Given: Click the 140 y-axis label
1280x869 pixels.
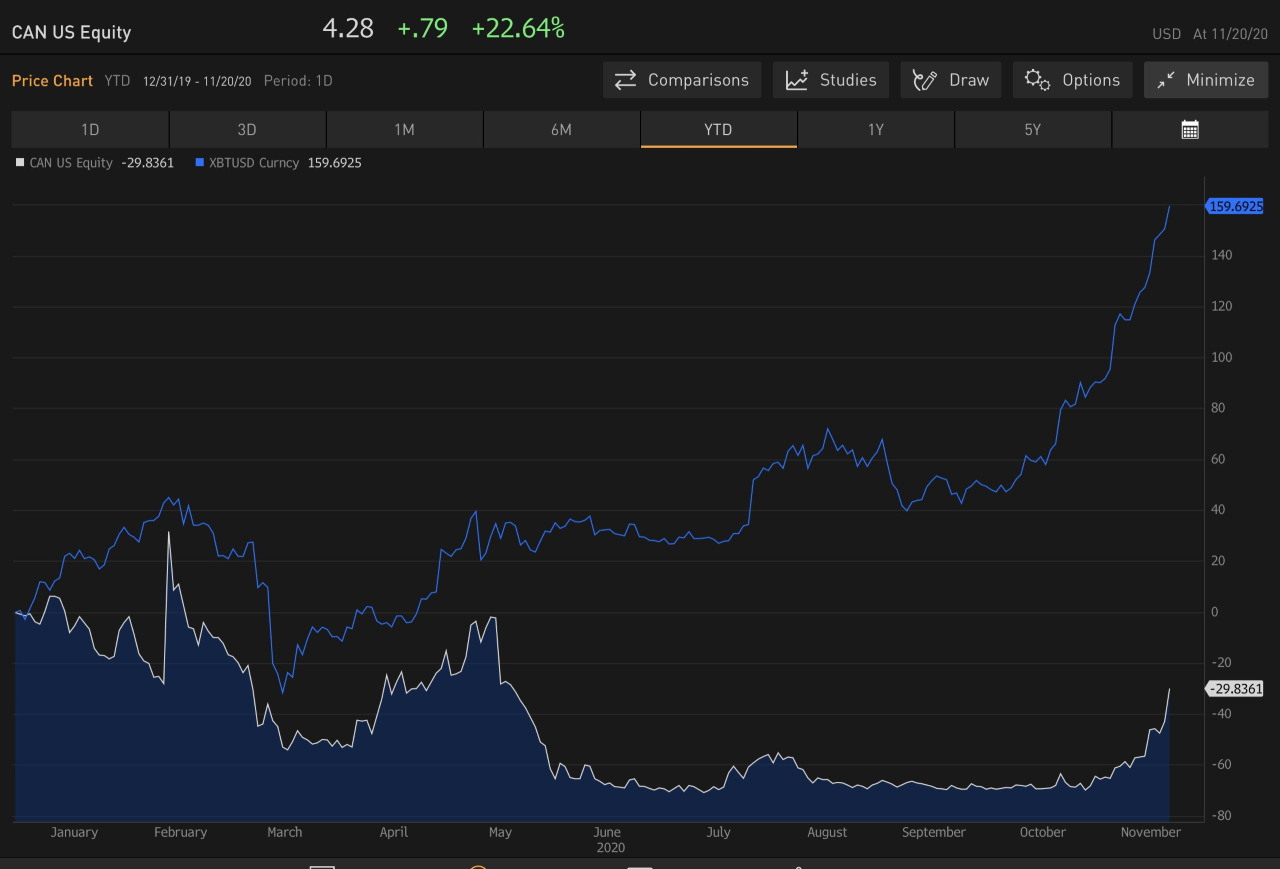Looking at the screenshot, I should tap(1222, 256).
